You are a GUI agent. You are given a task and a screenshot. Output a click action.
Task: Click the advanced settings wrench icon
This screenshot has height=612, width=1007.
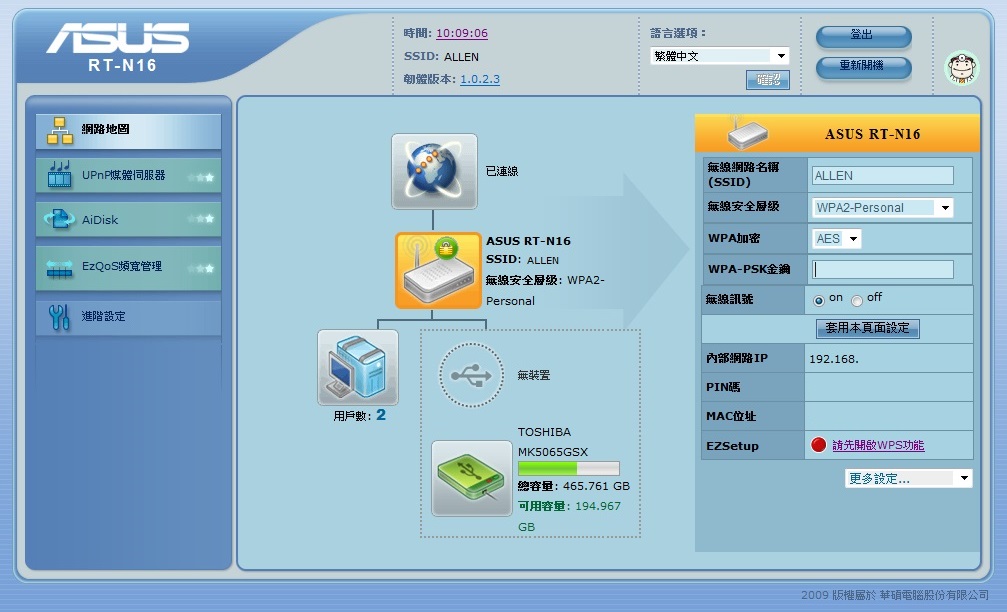pos(59,317)
